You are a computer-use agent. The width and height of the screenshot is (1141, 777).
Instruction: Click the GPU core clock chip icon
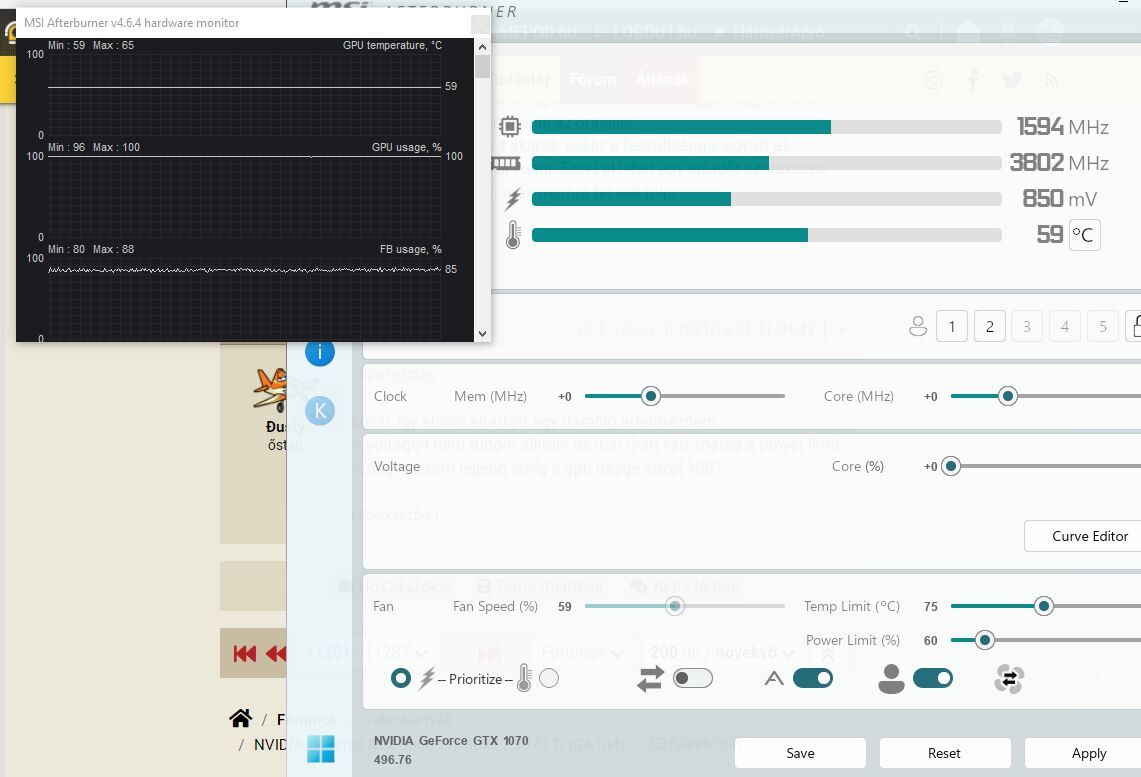[509, 127]
